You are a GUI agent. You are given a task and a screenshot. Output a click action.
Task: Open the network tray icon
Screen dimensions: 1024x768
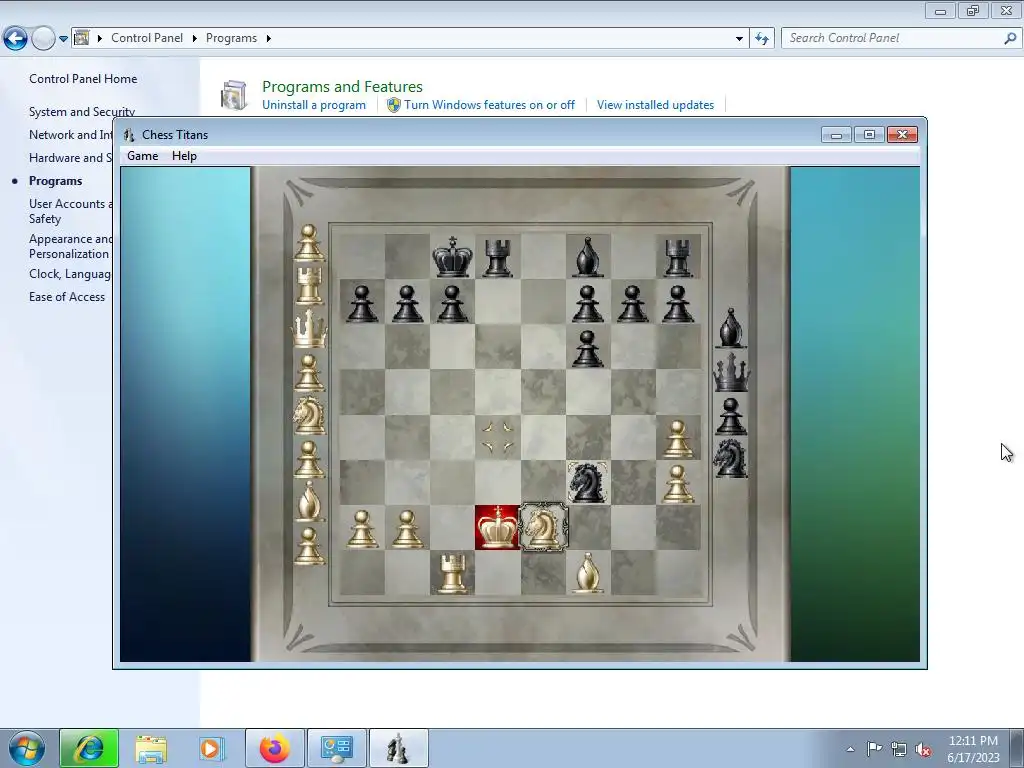tap(899, 749)
